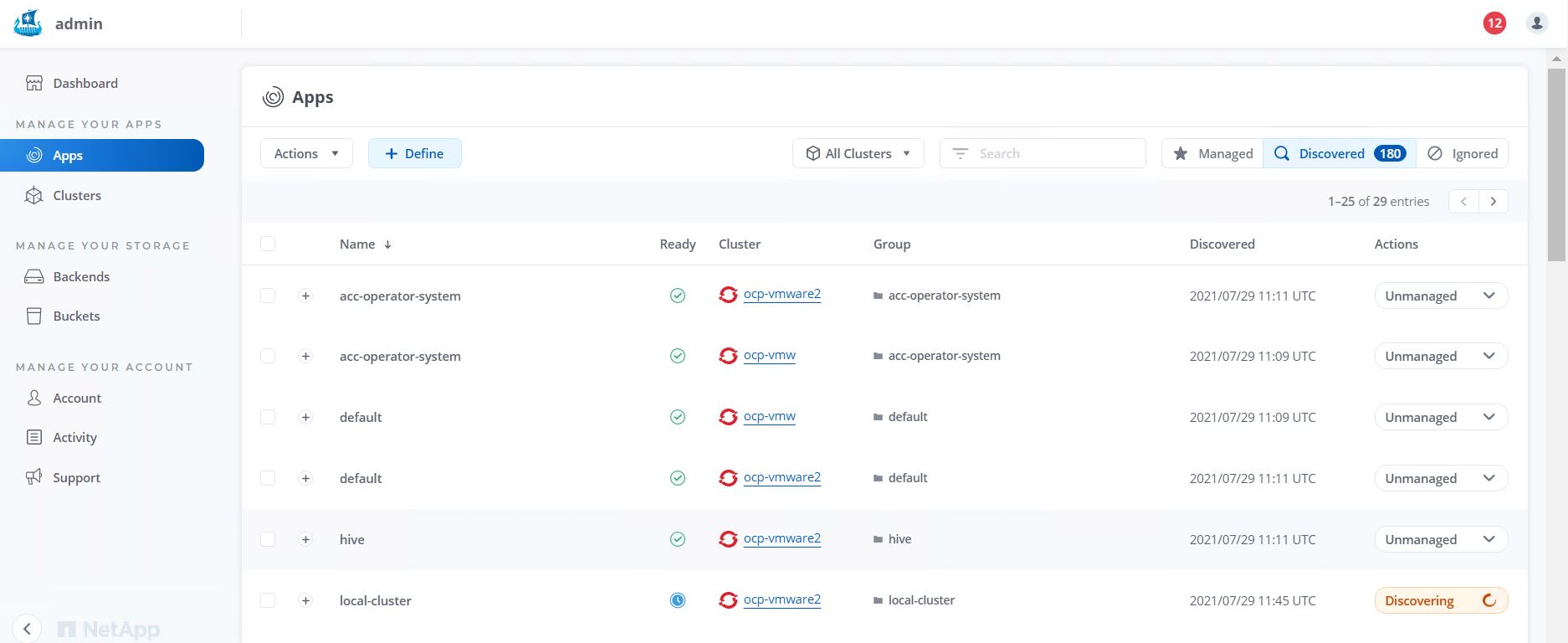Click the Apps spiral icon in page header
Screen dimensions: 1568x643
tap(273, 97)
